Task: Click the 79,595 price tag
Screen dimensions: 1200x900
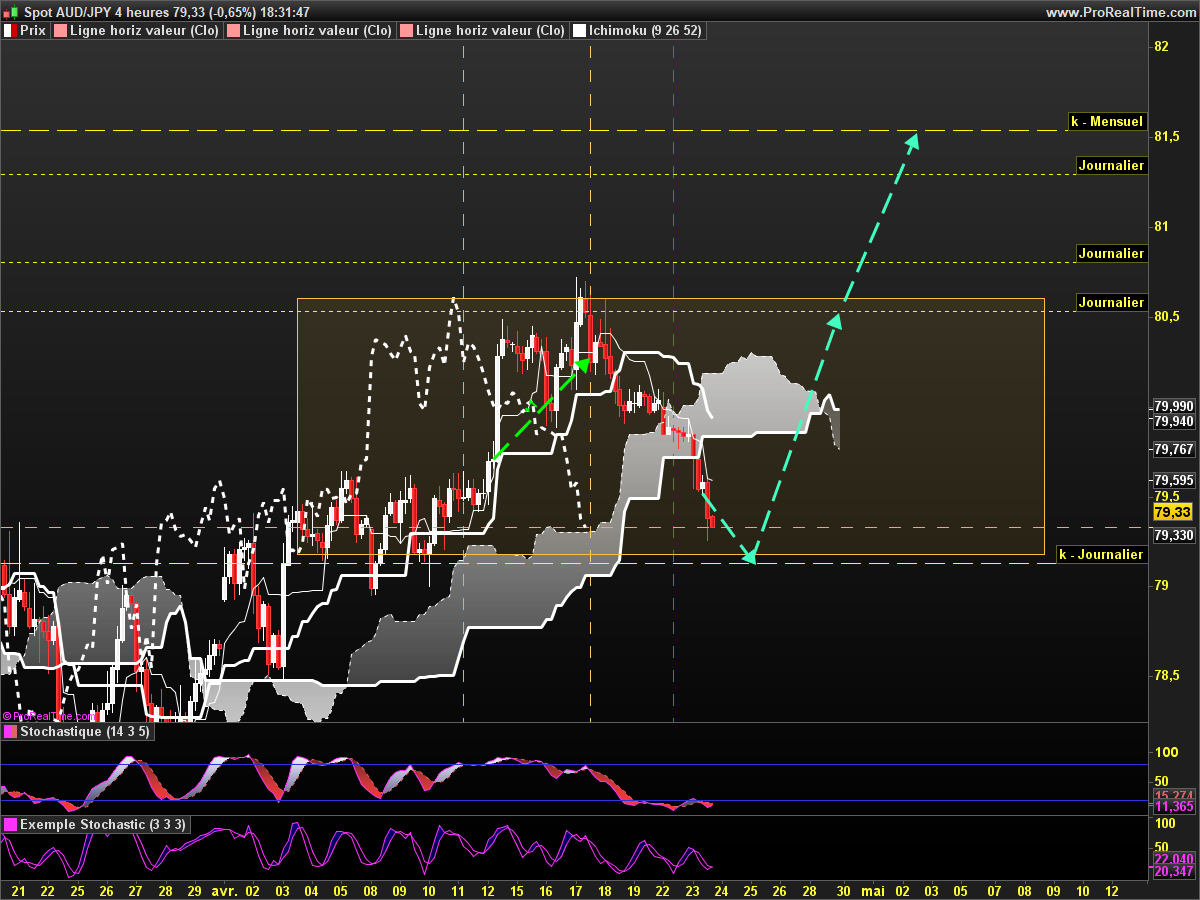Action: [1174, 480]
